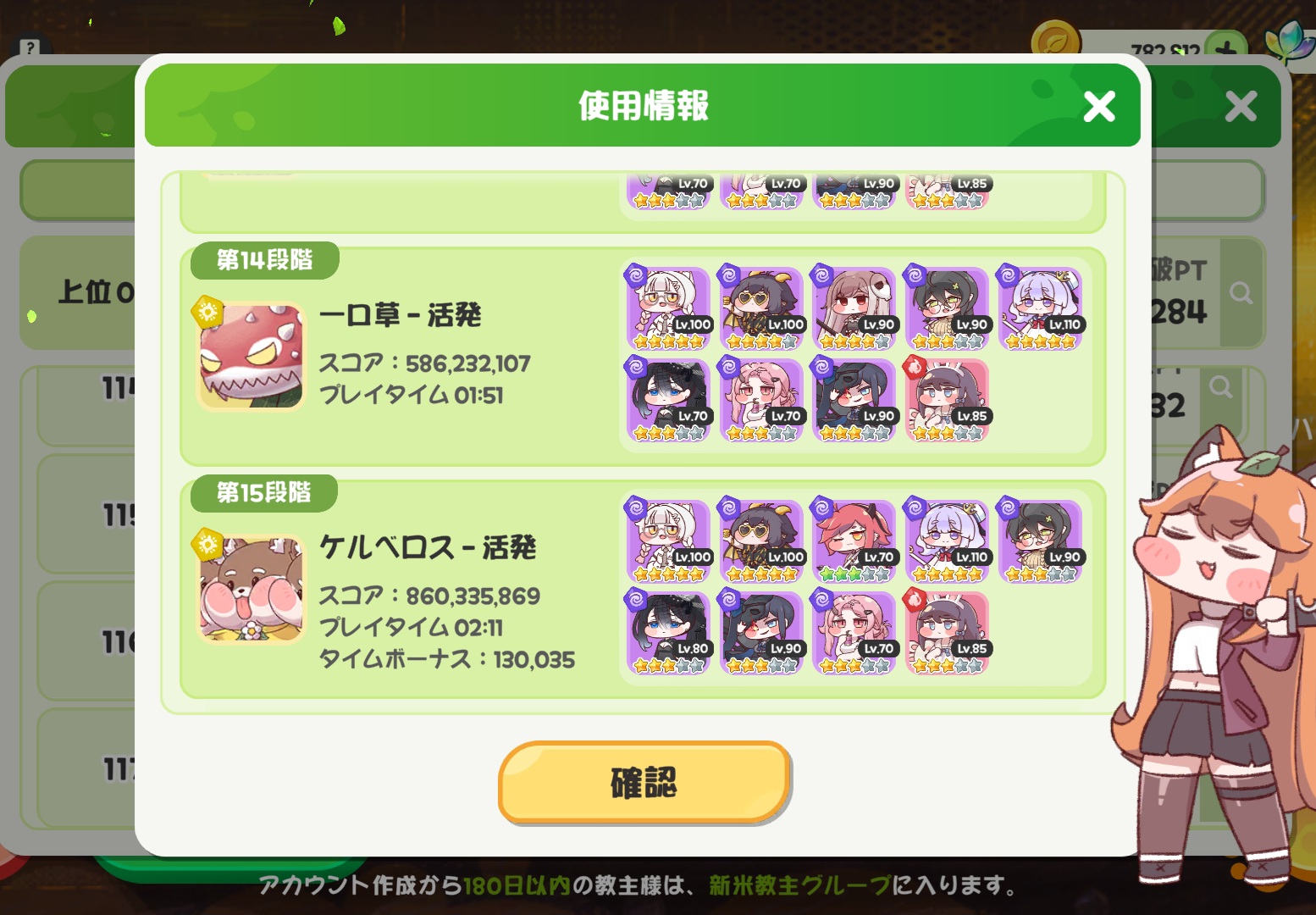Tap the Lv.80 black-haired character in stage 15
The image size is (1316, 915).
click(668, 632)
